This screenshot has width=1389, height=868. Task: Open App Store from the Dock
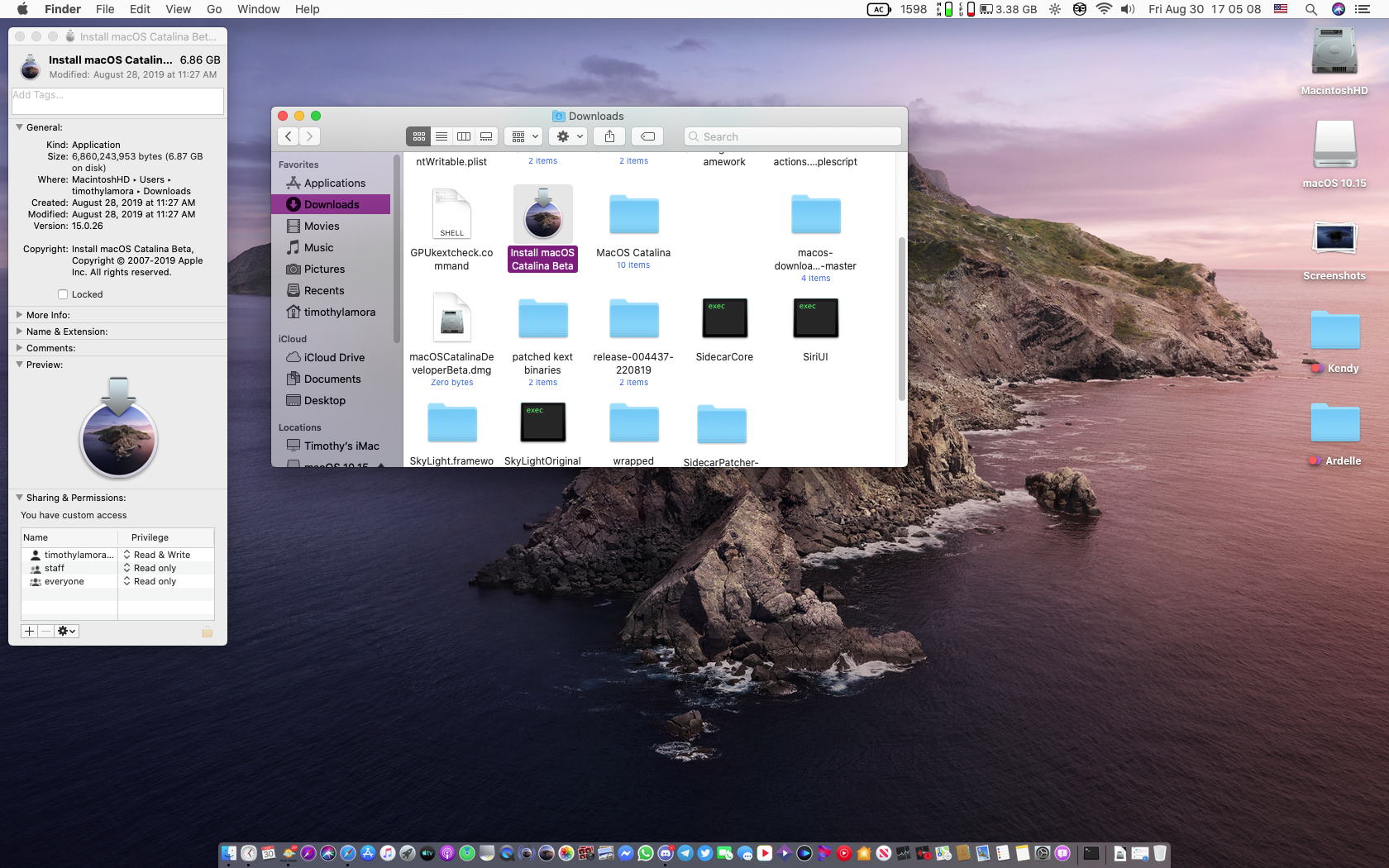(x=368, y=853)
